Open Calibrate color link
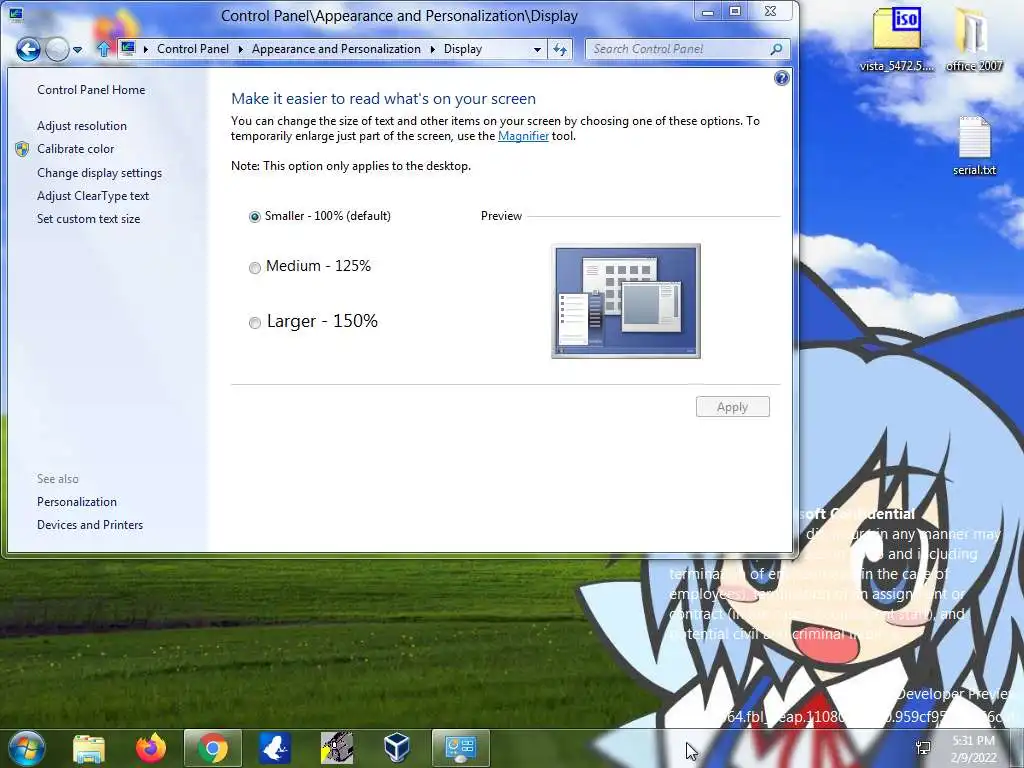The height and width of the screenshot is (768, 1024). coord(76,149)
